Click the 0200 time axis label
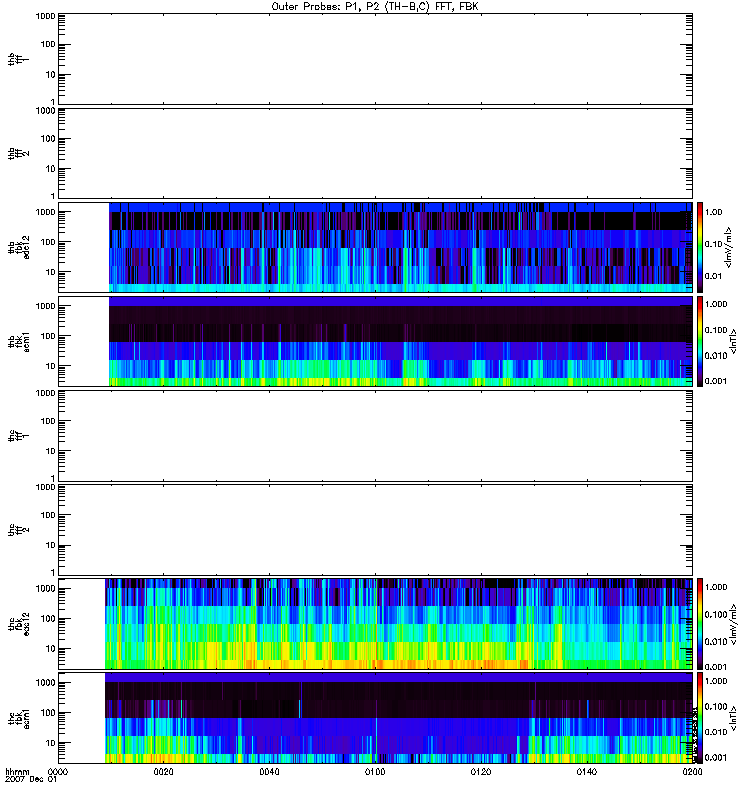 (x=692, y=772)
